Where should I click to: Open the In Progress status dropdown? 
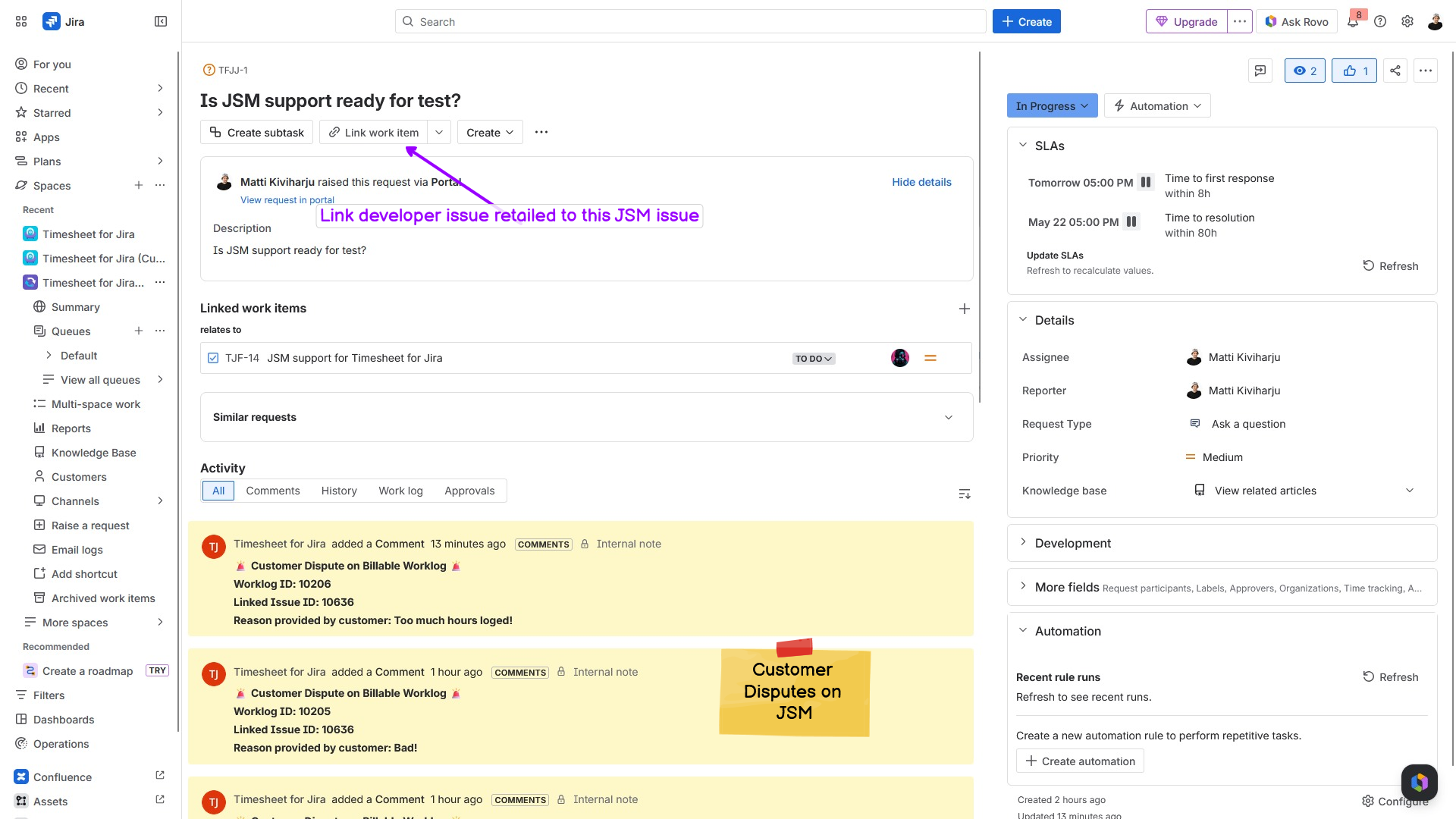(1052, 105)
